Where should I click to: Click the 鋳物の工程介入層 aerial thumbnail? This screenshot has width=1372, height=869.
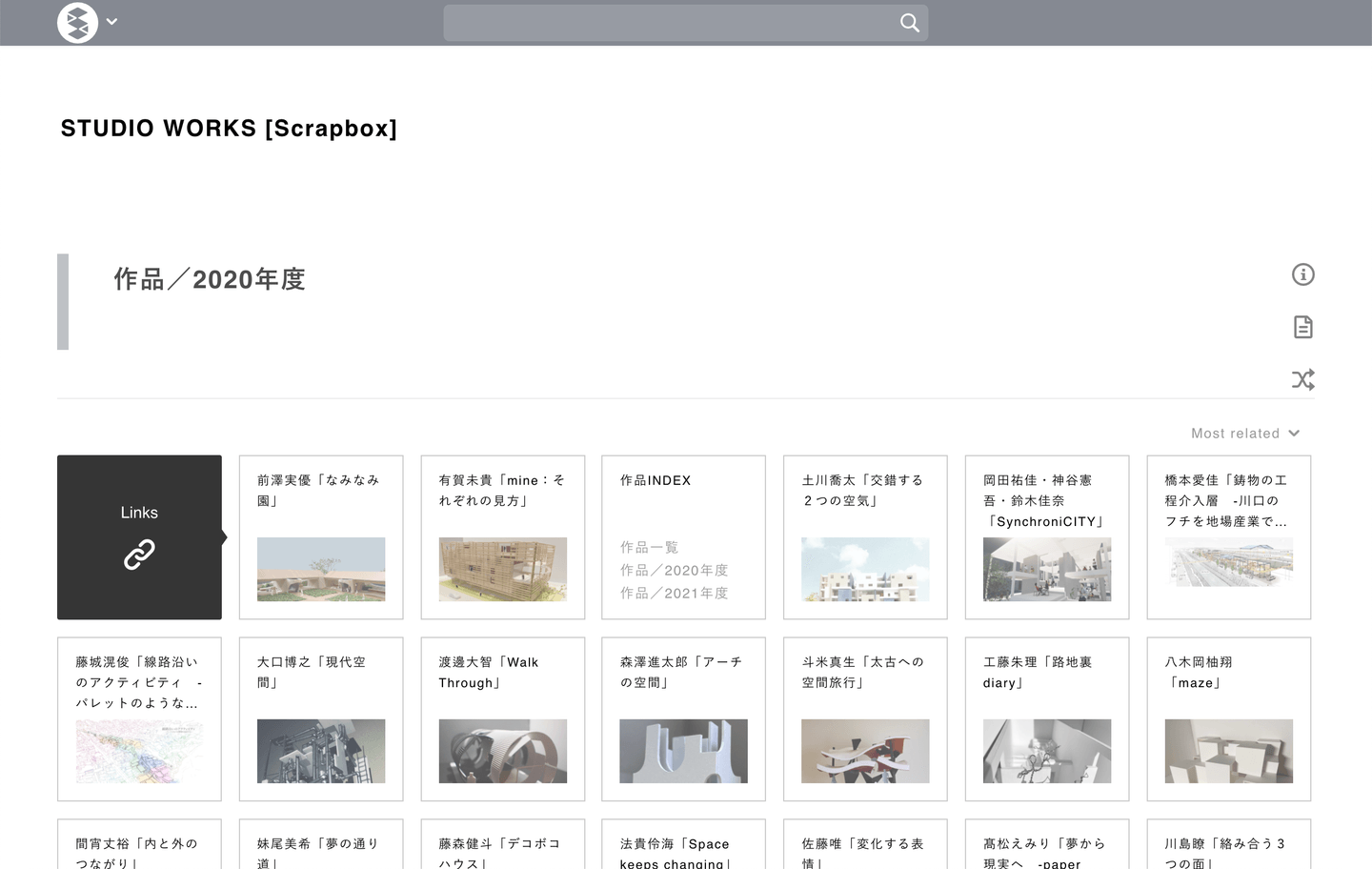pos(1229,562)
